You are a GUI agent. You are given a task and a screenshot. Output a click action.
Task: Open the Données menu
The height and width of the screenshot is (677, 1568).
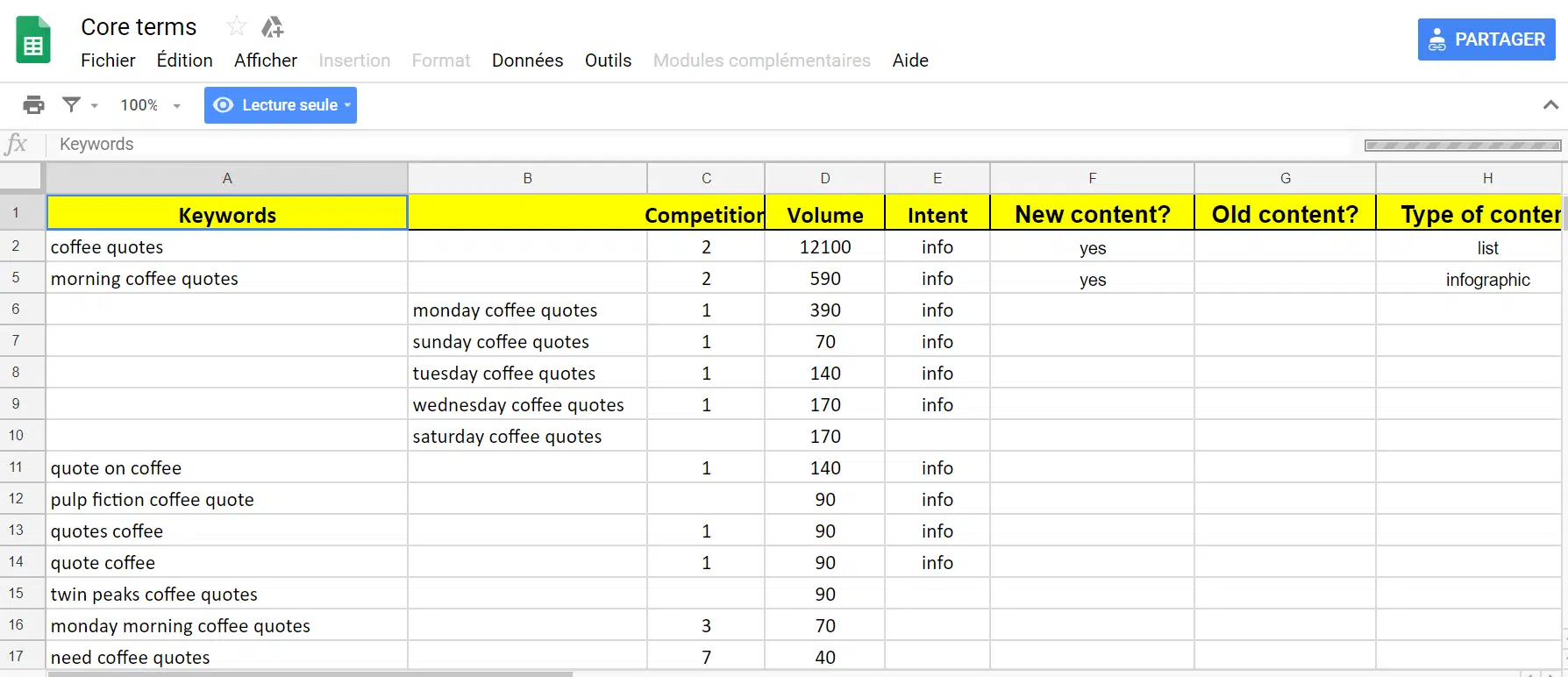[x=527, y=61]
